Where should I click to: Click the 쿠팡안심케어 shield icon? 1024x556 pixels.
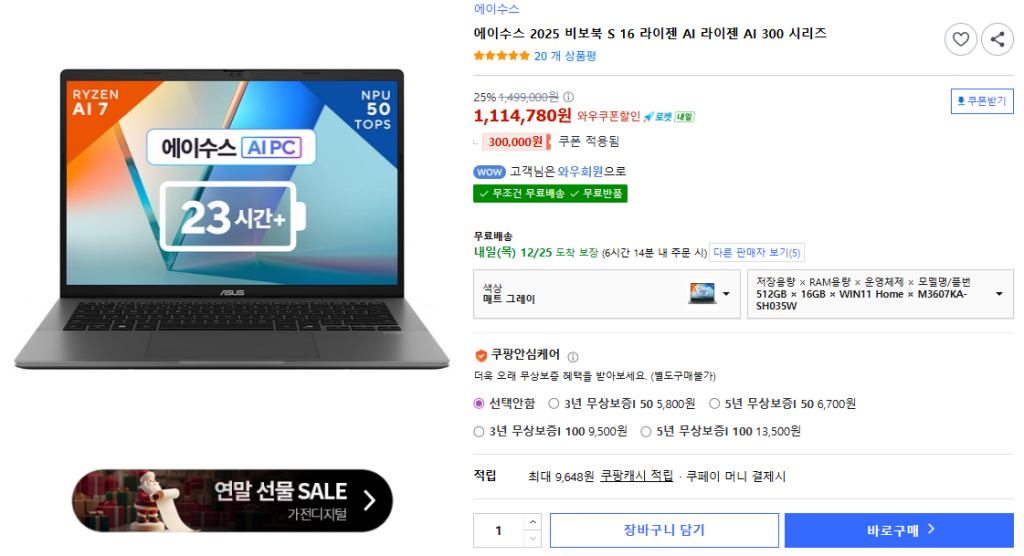click(481, 355)
